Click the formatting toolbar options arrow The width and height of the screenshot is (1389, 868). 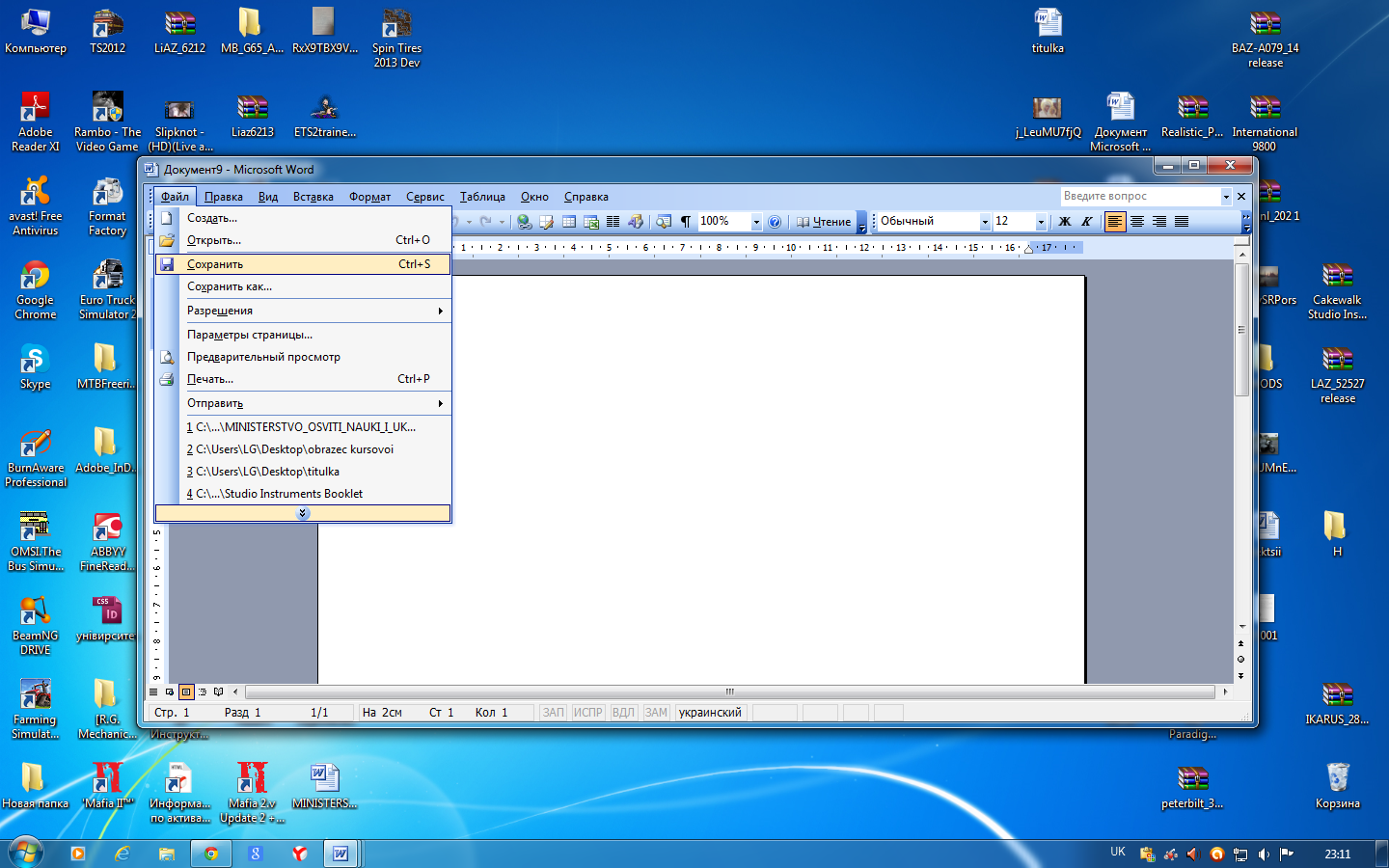(1246, 223)
